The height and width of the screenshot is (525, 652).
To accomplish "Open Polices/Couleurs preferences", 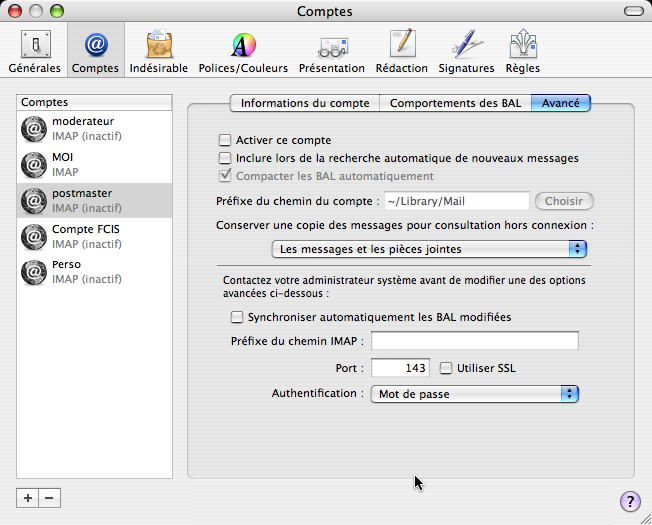I will [x=243, y=51].
